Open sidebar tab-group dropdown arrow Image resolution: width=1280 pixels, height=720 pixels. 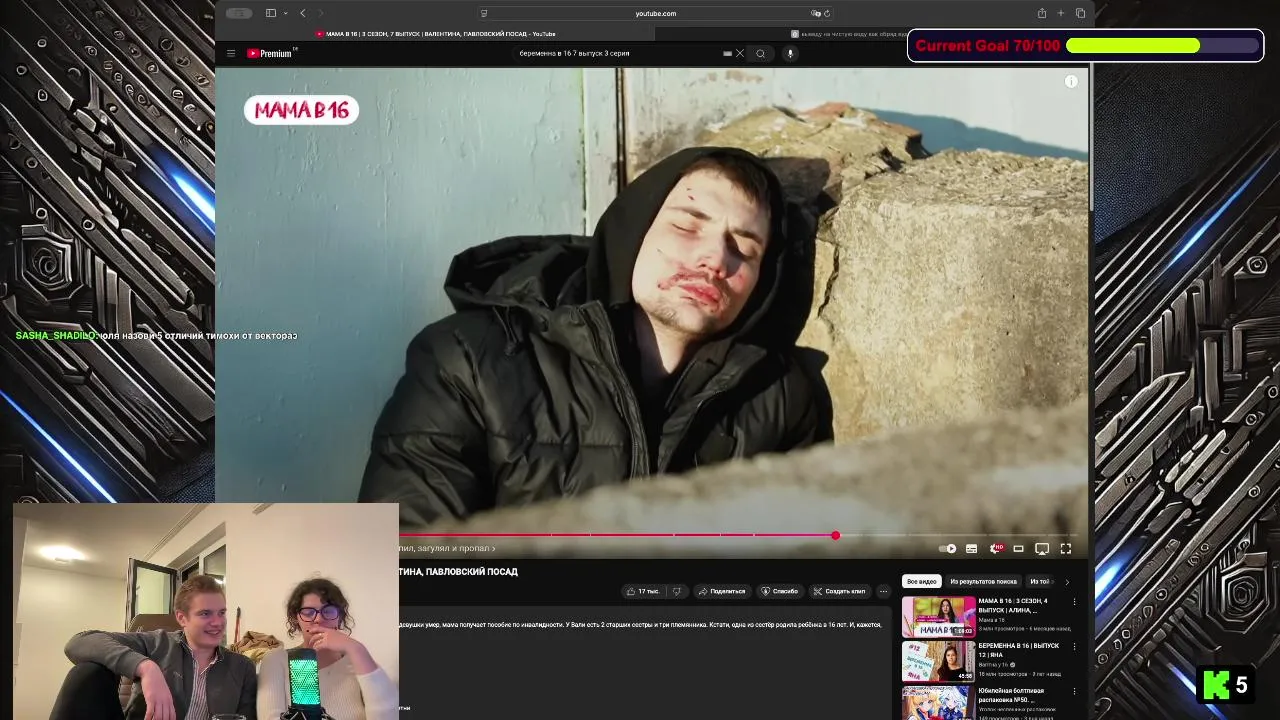coord(285,13)
